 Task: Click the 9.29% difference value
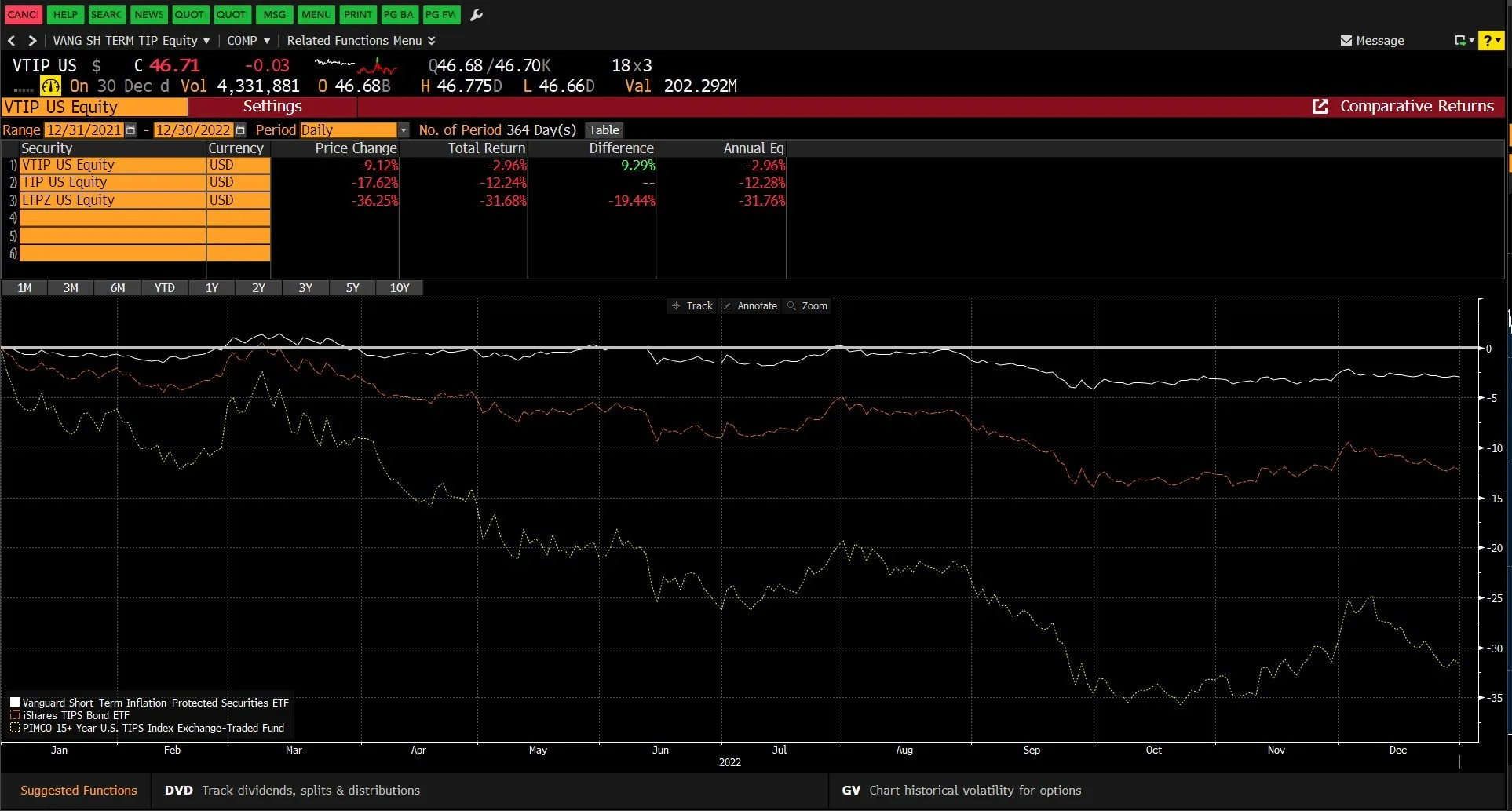pyautogui.click(x=637, y=166)
